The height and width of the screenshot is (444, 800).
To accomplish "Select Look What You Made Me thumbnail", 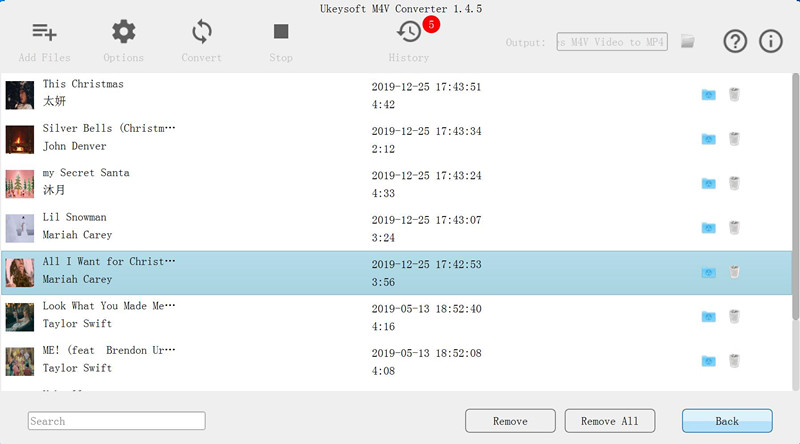I will [x=20, y=317].
